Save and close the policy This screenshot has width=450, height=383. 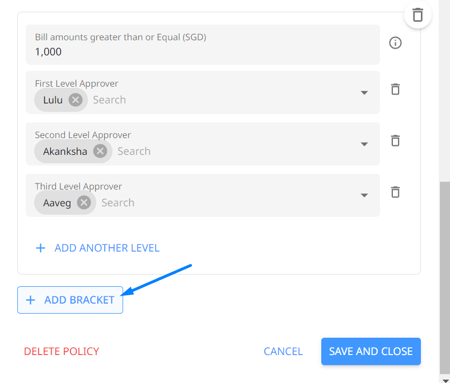[x=371, y=351]
